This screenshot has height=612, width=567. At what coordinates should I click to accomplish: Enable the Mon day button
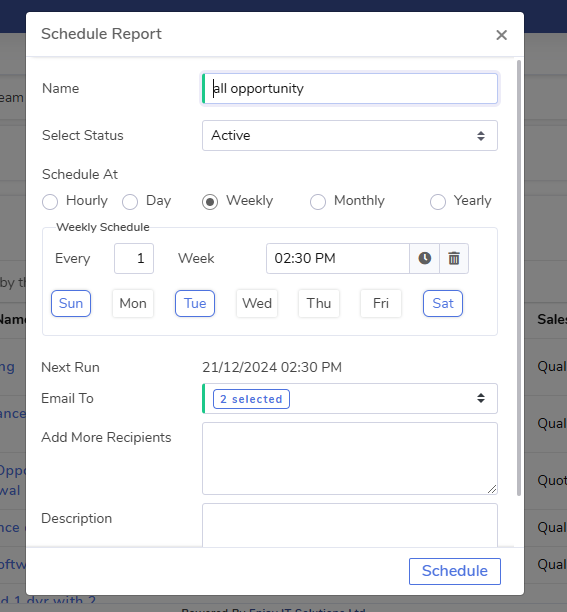click(133, 303)
